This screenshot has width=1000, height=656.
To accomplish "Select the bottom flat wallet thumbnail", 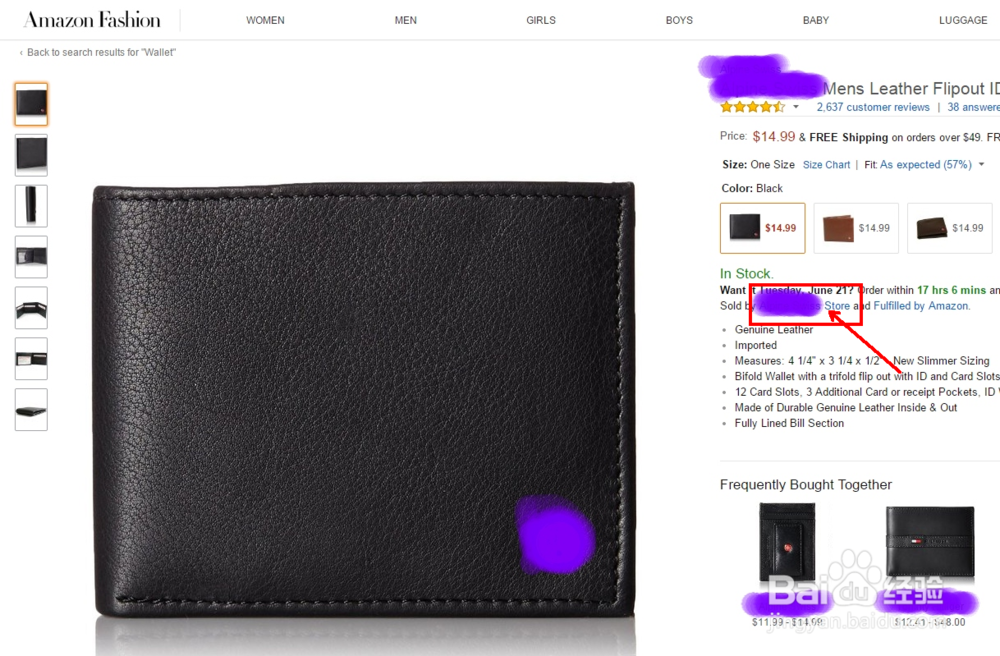I will click(31, 409).
